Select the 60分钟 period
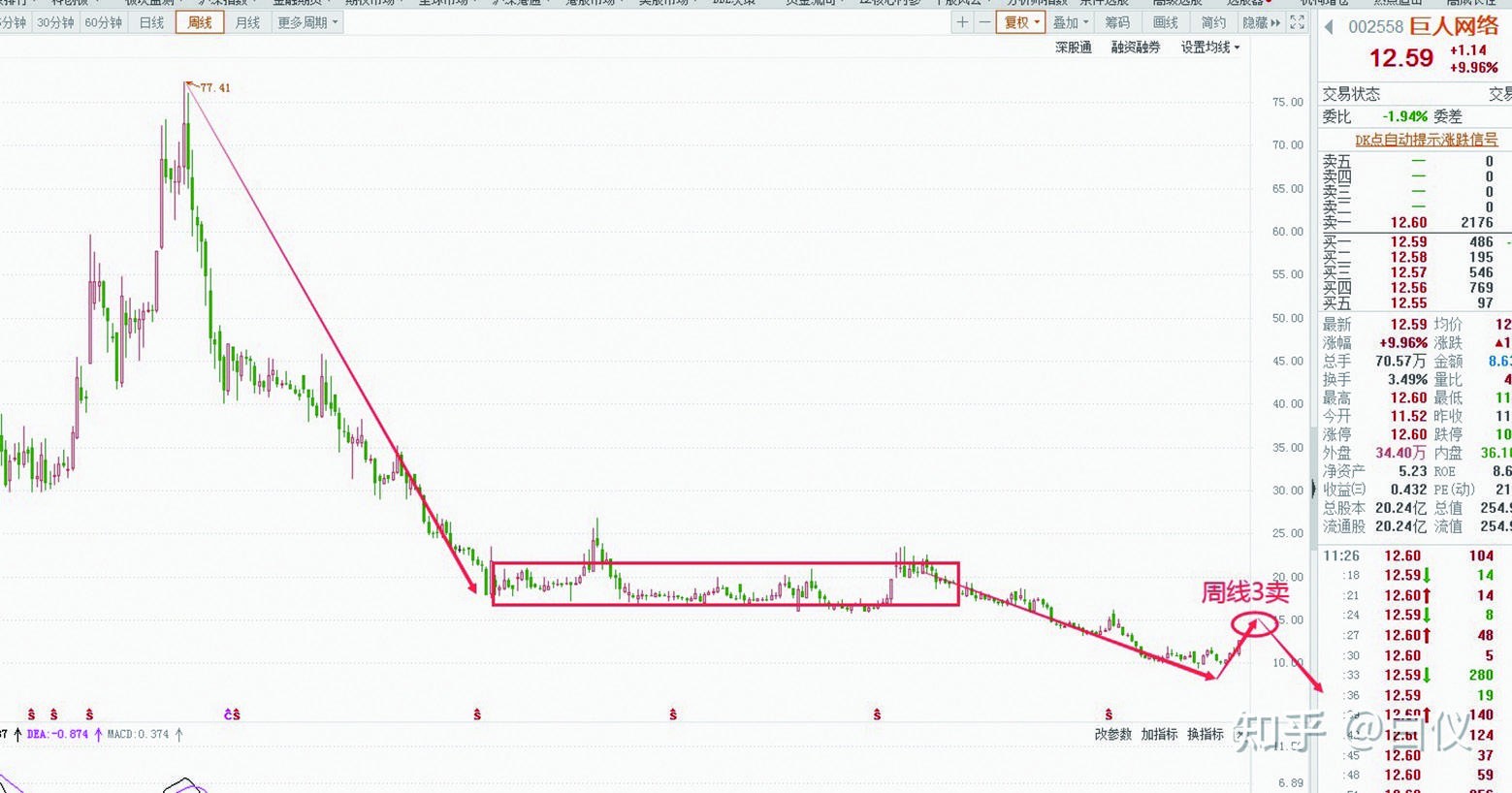Screen dimensions: 1512x793 [103, 22]
